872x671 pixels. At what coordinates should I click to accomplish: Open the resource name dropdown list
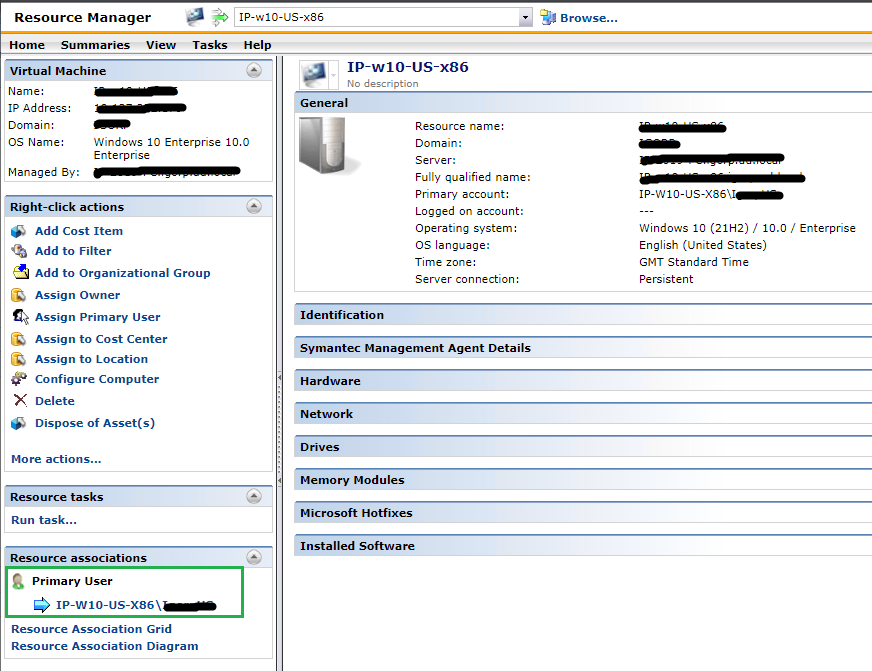tap(525, 18)
